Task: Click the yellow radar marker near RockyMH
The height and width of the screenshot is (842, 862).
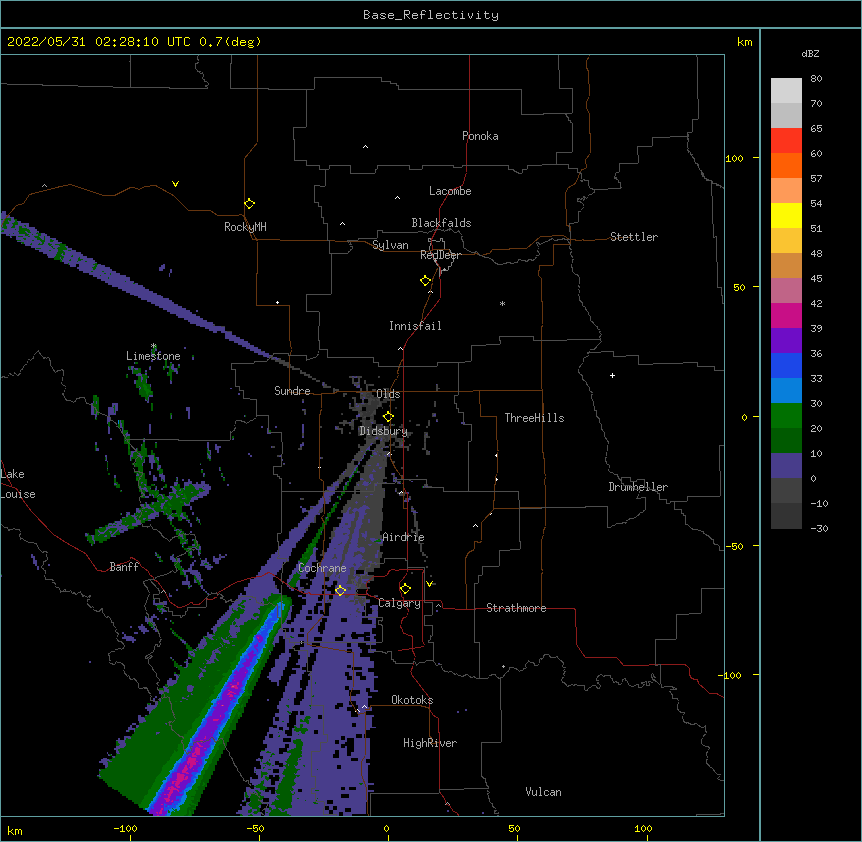Action: click(249, 203)
